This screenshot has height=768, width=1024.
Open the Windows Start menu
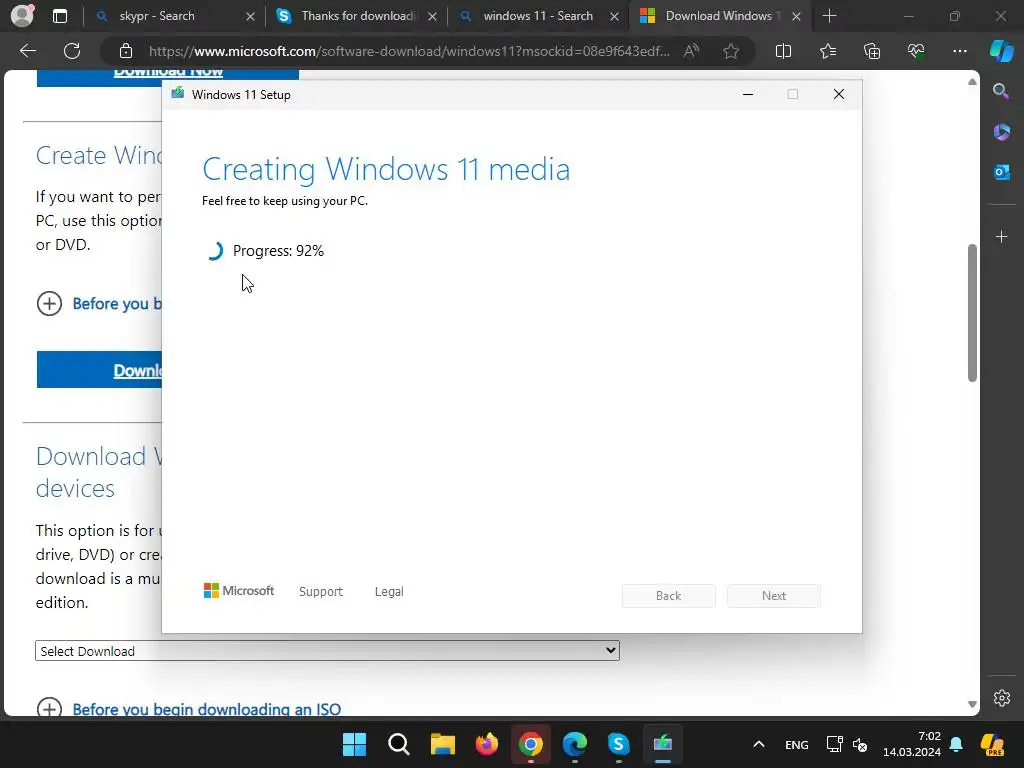coord(355,744)
